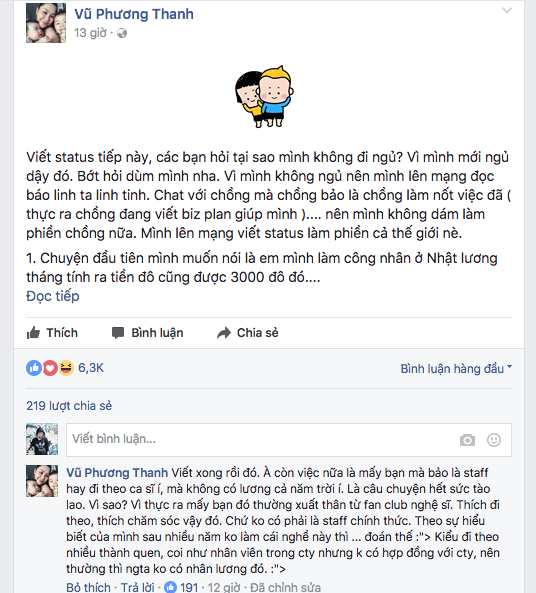Click the public globe privacy icon
Screen dimensions: 536x593
pos(122,33)
